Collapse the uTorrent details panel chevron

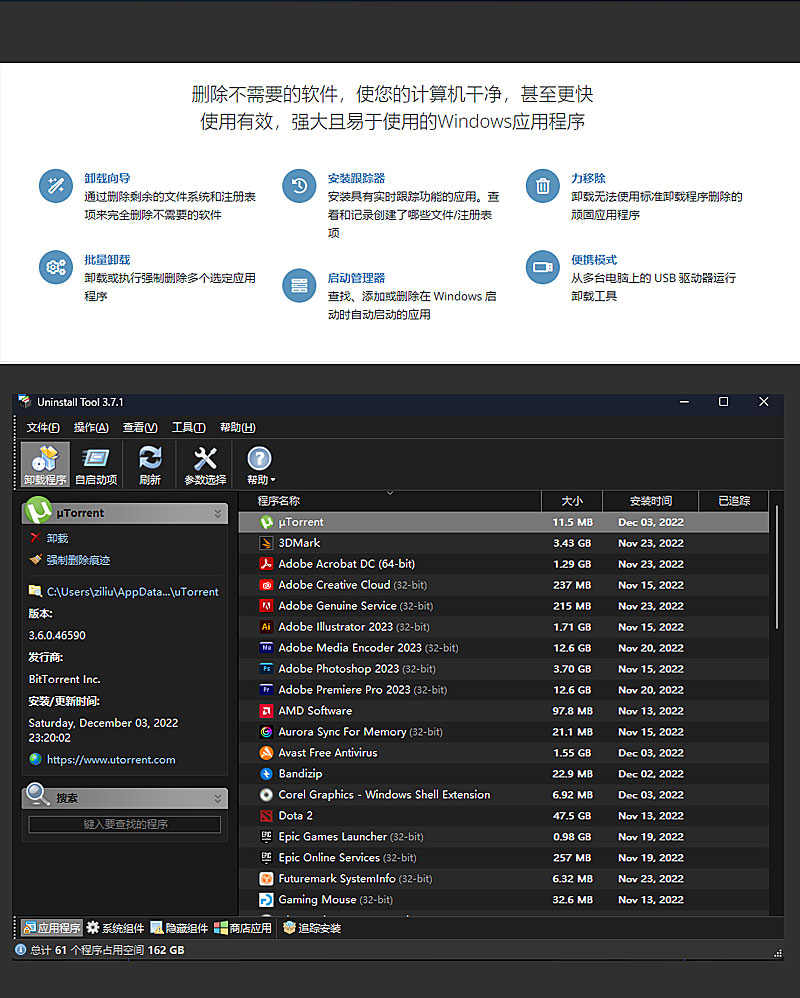click(218, 513)
